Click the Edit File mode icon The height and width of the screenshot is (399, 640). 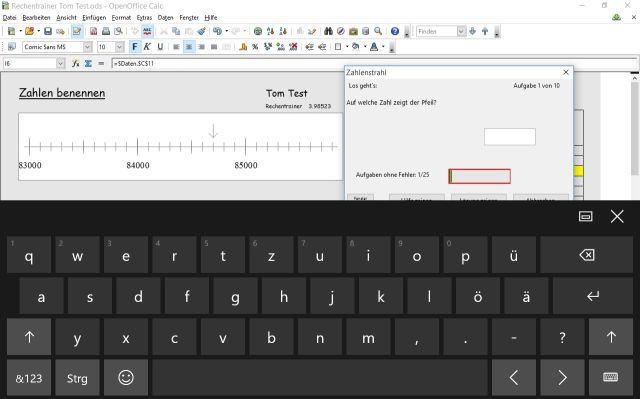[x=77, y=31]
